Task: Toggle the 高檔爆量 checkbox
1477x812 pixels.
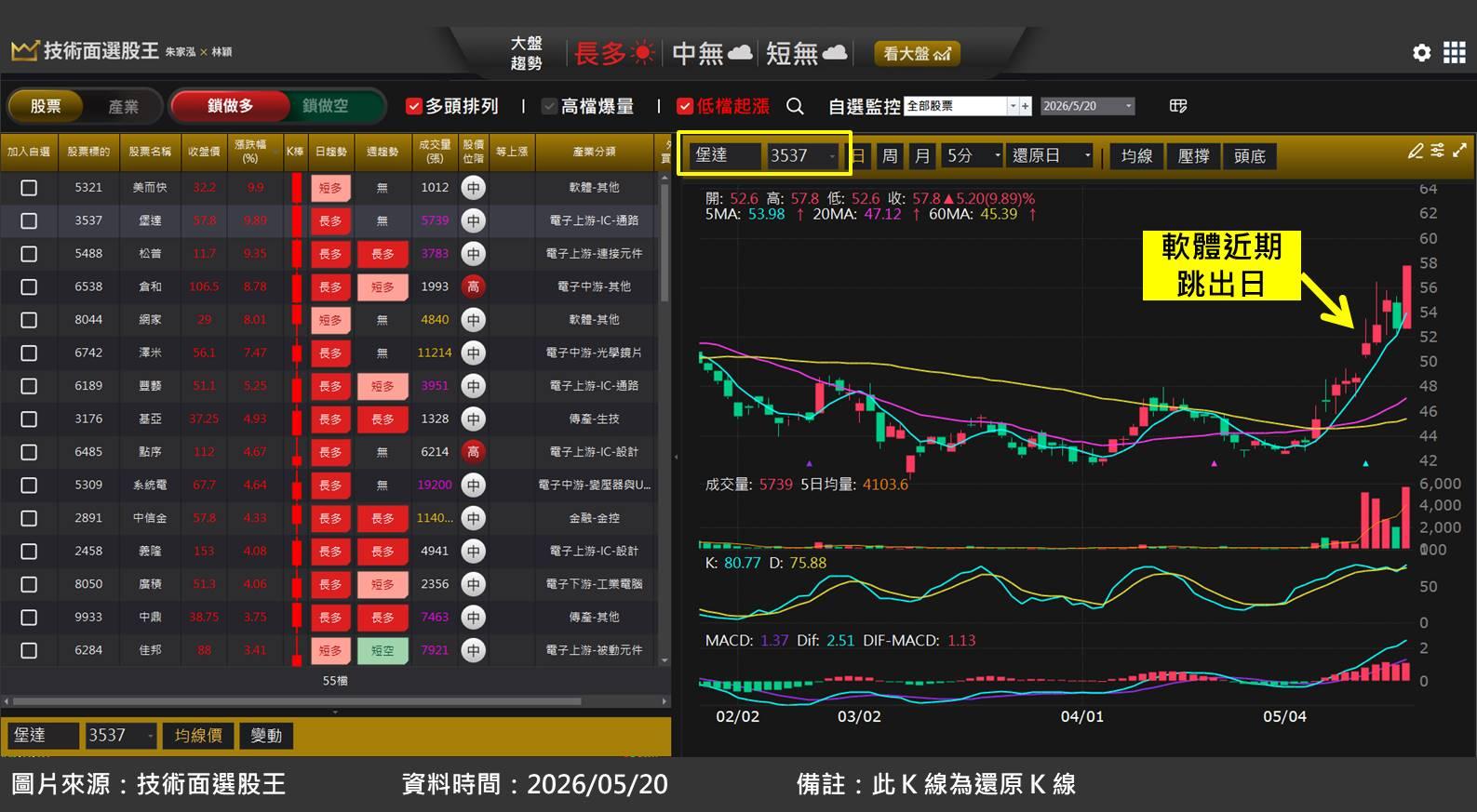Action: point(549,106)
